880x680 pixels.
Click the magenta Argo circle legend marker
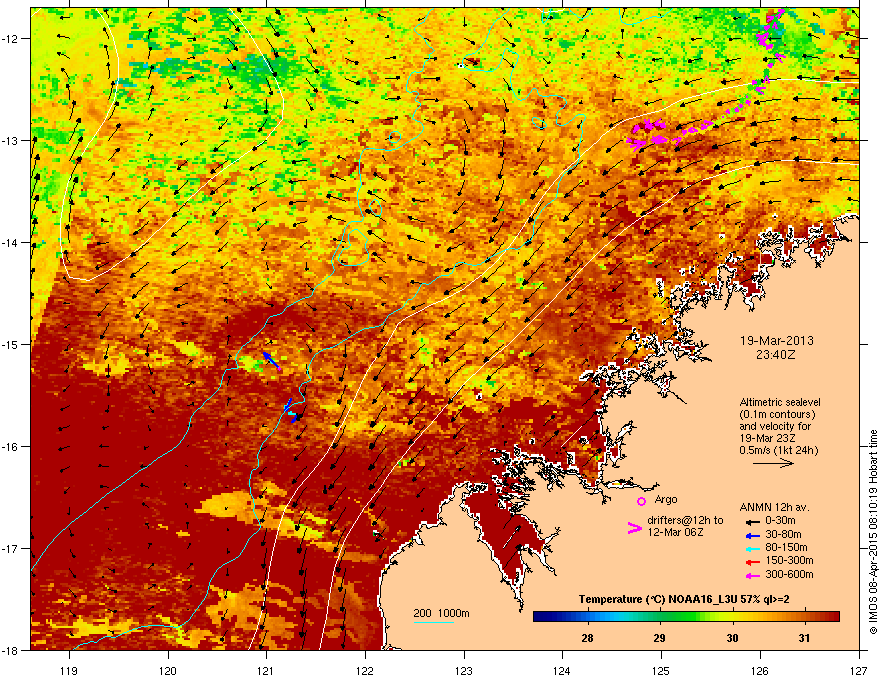tap(641, 501)
